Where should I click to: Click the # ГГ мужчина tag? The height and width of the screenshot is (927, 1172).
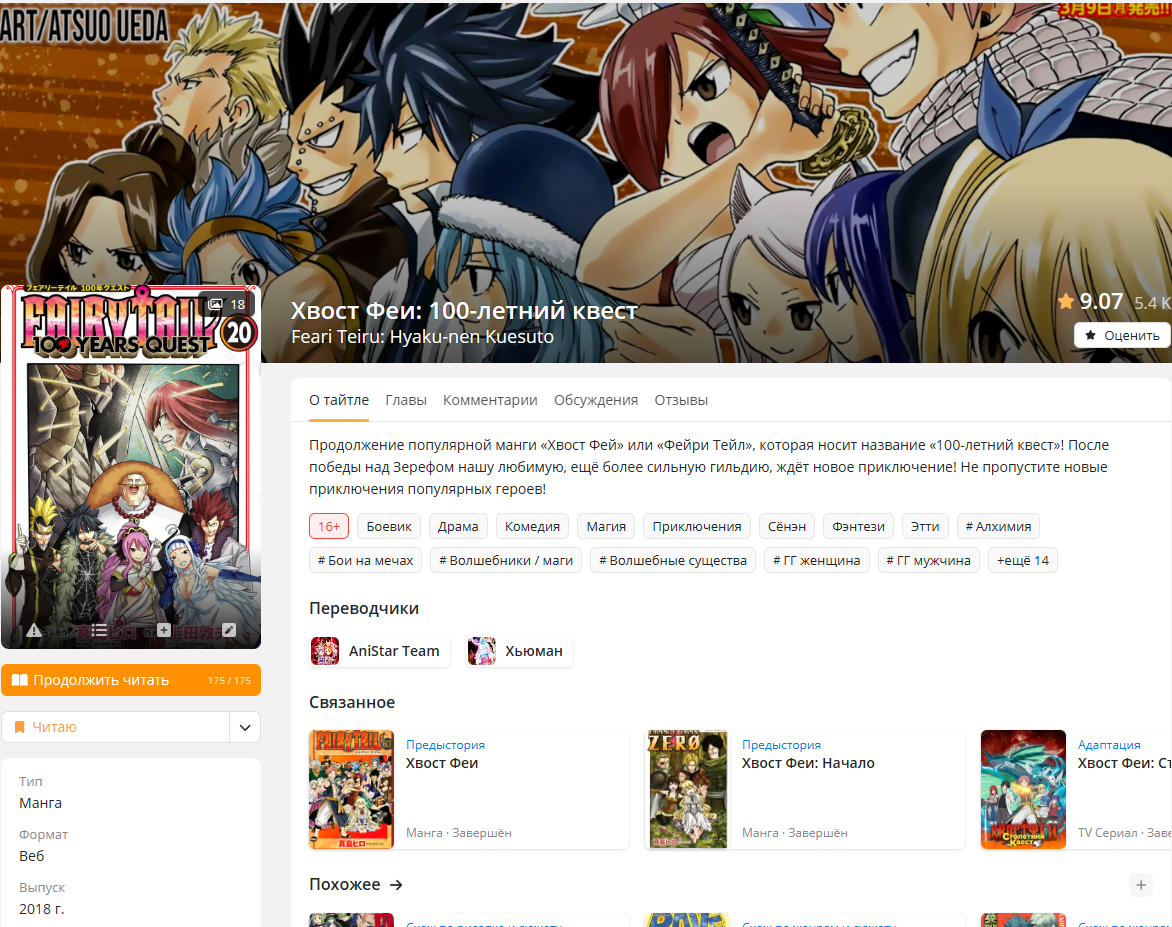[928, 561]
